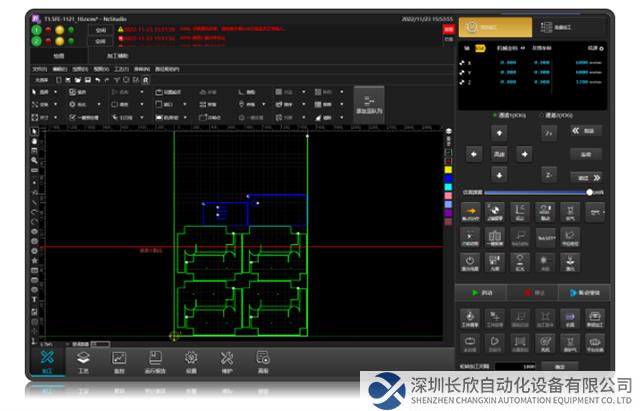640x411 pixels.
Task: Switch to the monitoring tab in bottom bar
Action: click(119, 361)
